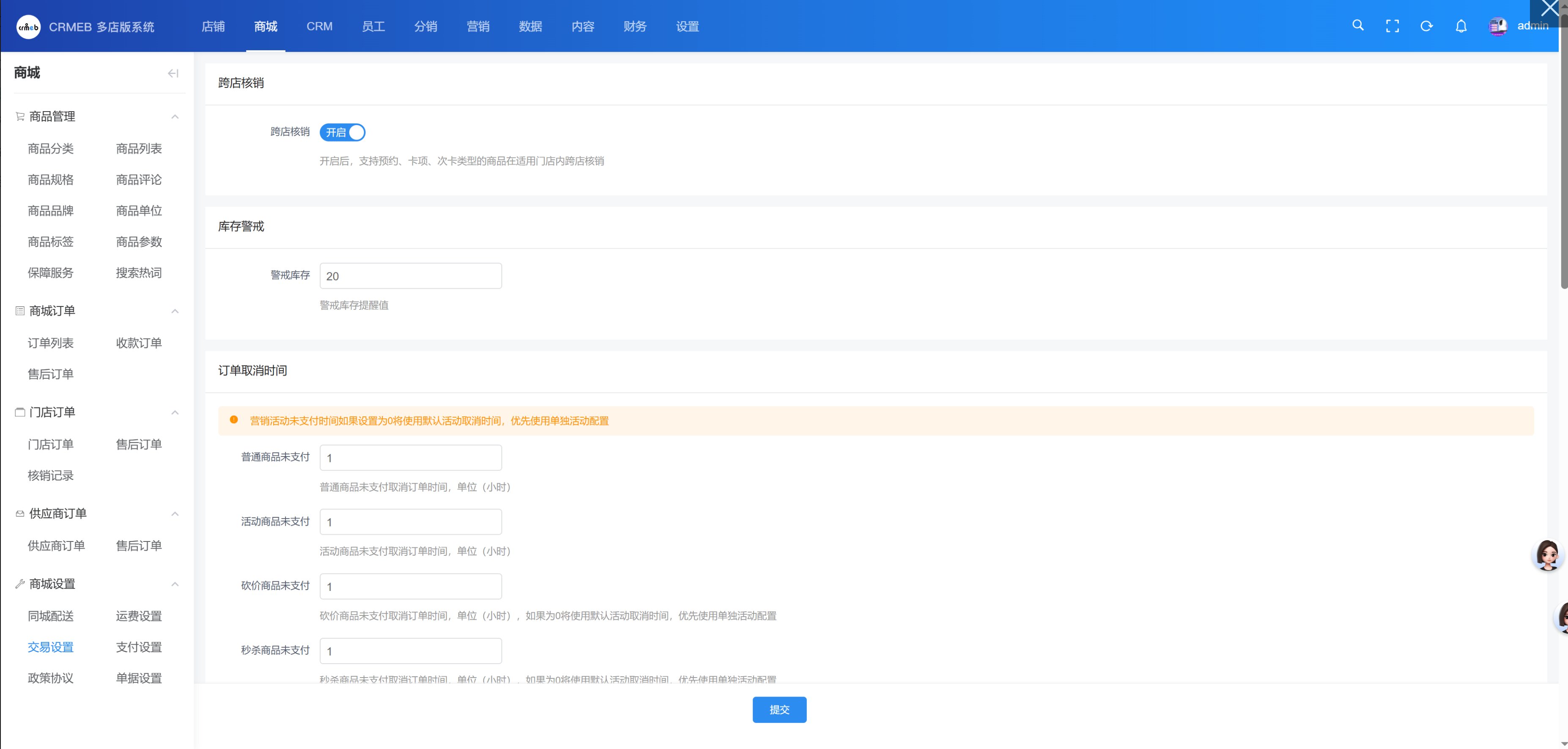Click the 警戒库存 input field
This screenshot has height=749, width=1568.
pyautogui.click(x=410, y=276)
